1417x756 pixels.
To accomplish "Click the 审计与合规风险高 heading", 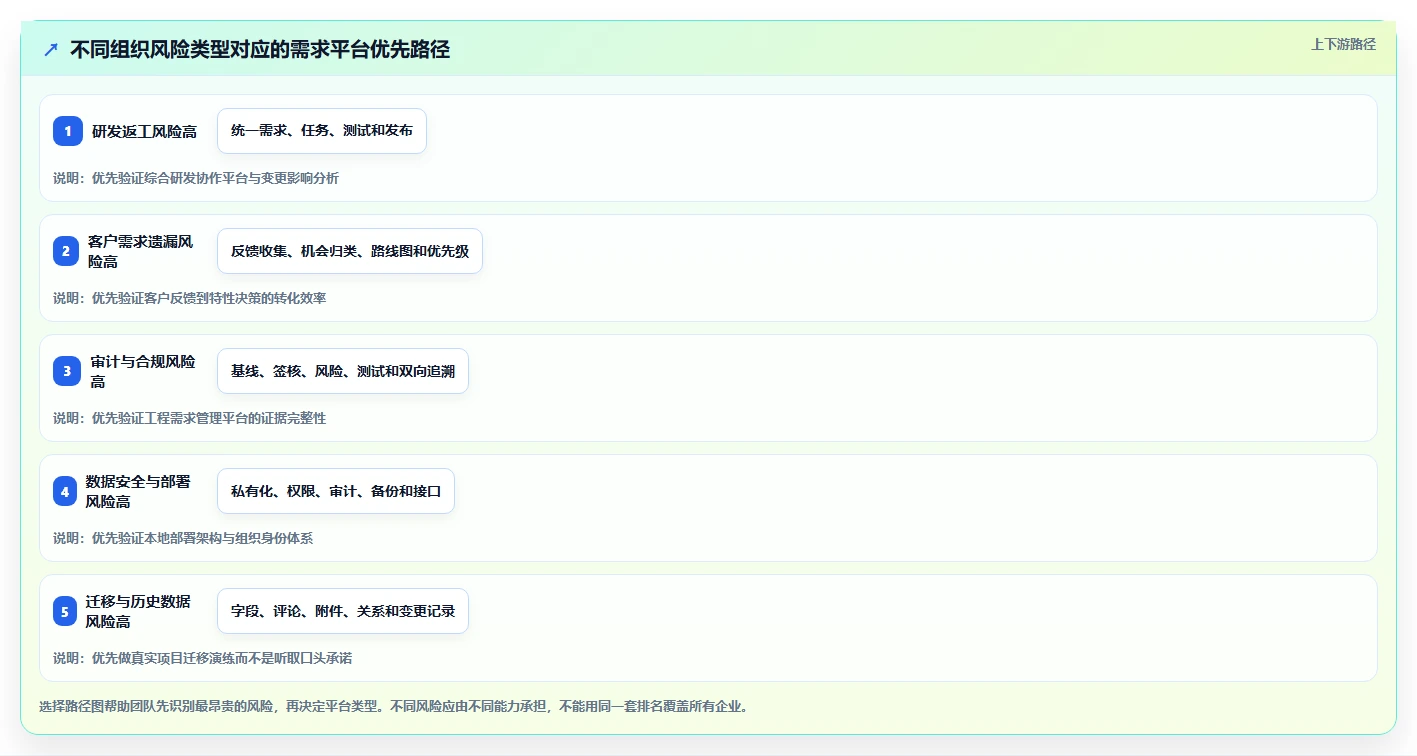I will pos(143,371).
